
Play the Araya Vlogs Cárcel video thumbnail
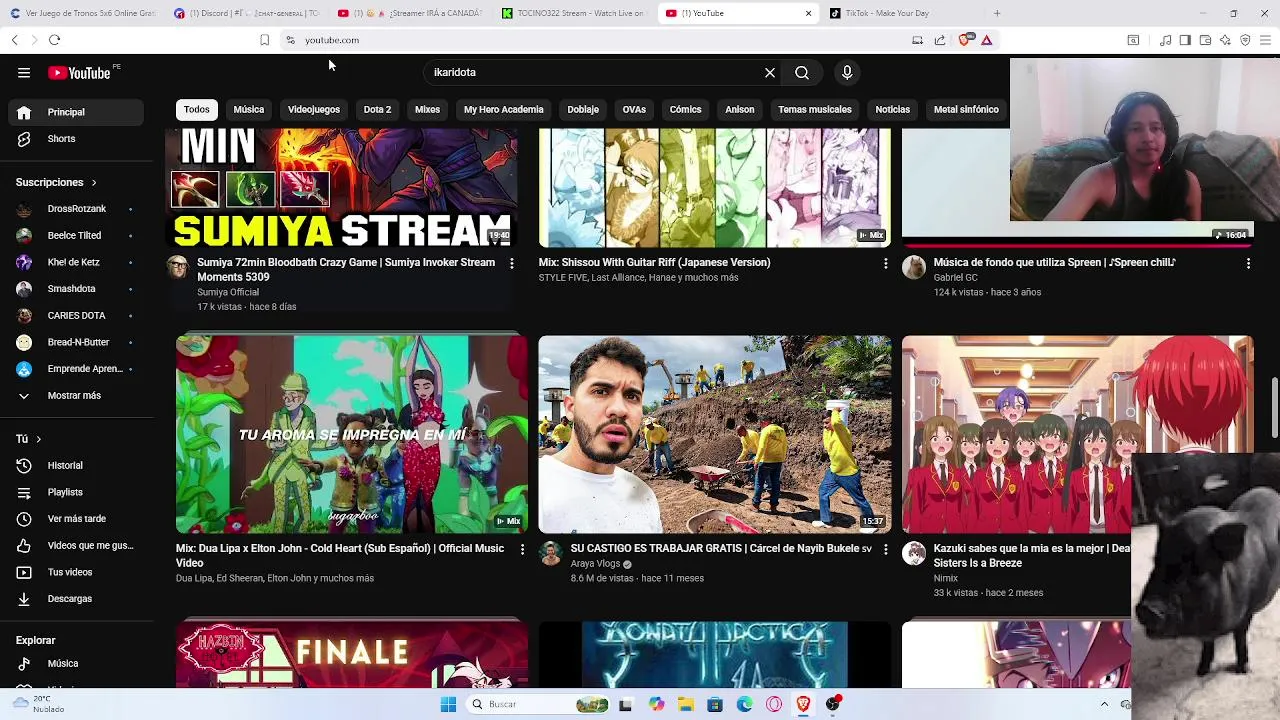714,434
